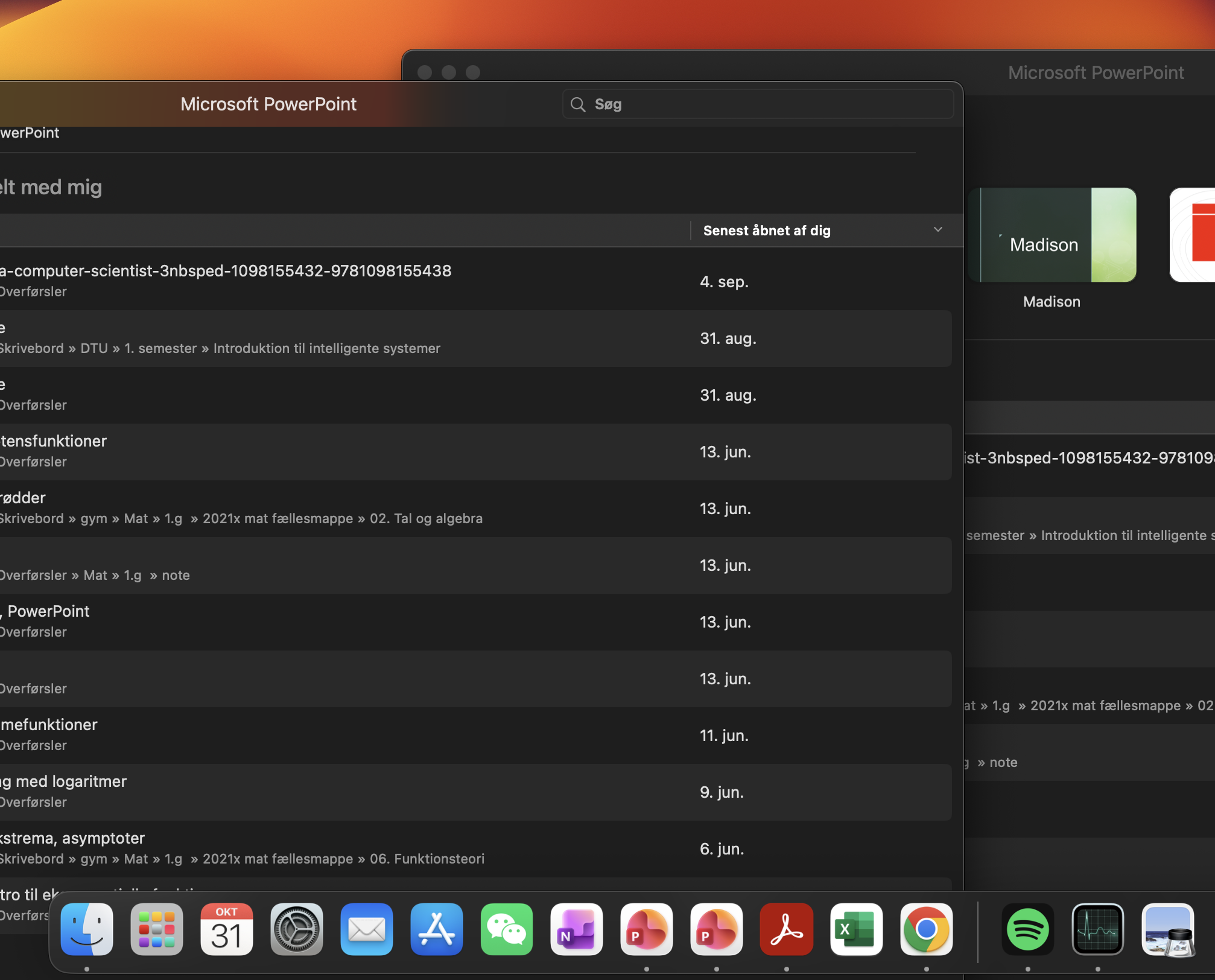Screen dimensions: 1215x980
Task: Open Finder from the Dock
Action: pos(87,929)
